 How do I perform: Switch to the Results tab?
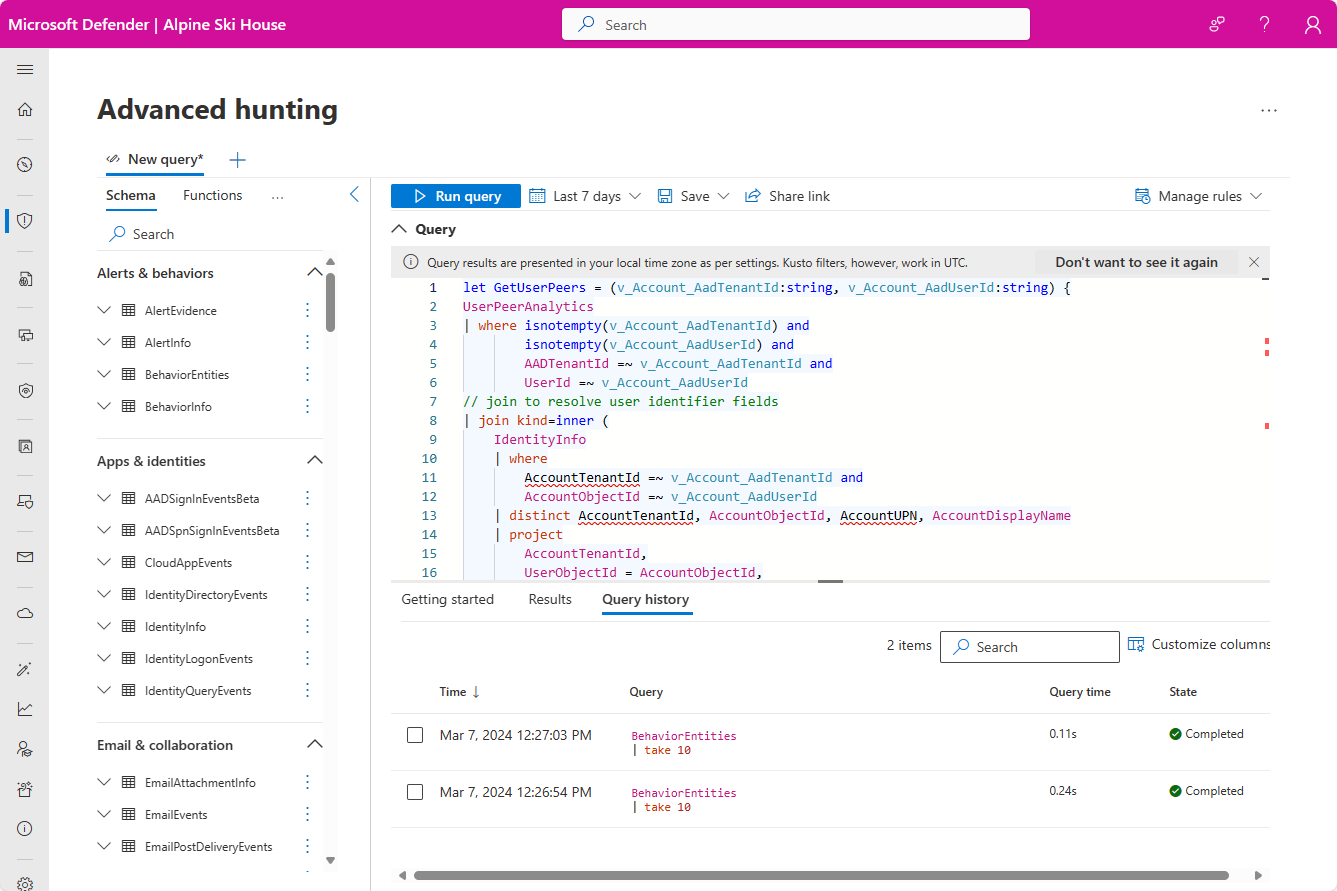click(x=550, y=599)
